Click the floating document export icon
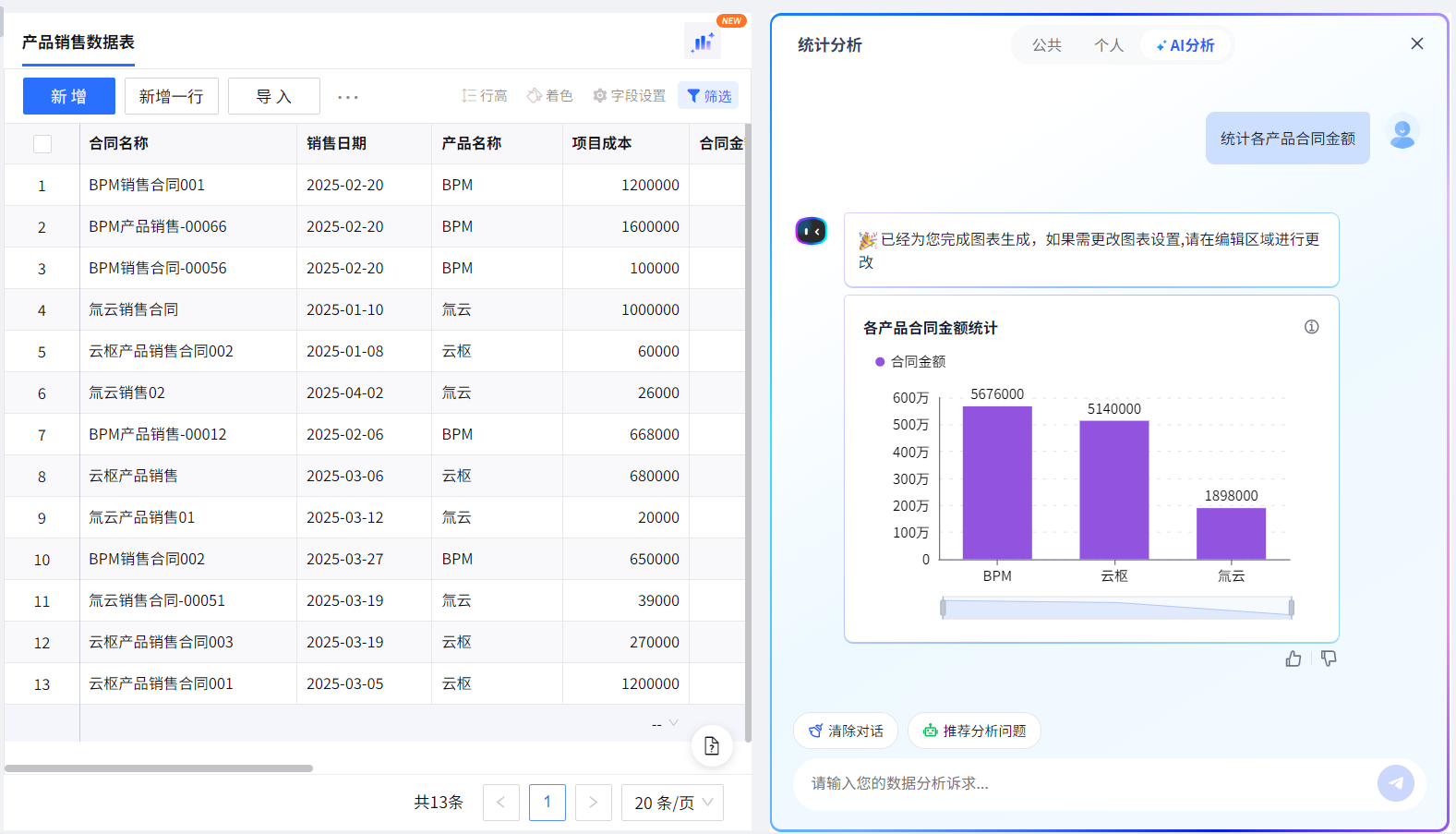This screenshot has width=1456, height=834. click(712, 745)
